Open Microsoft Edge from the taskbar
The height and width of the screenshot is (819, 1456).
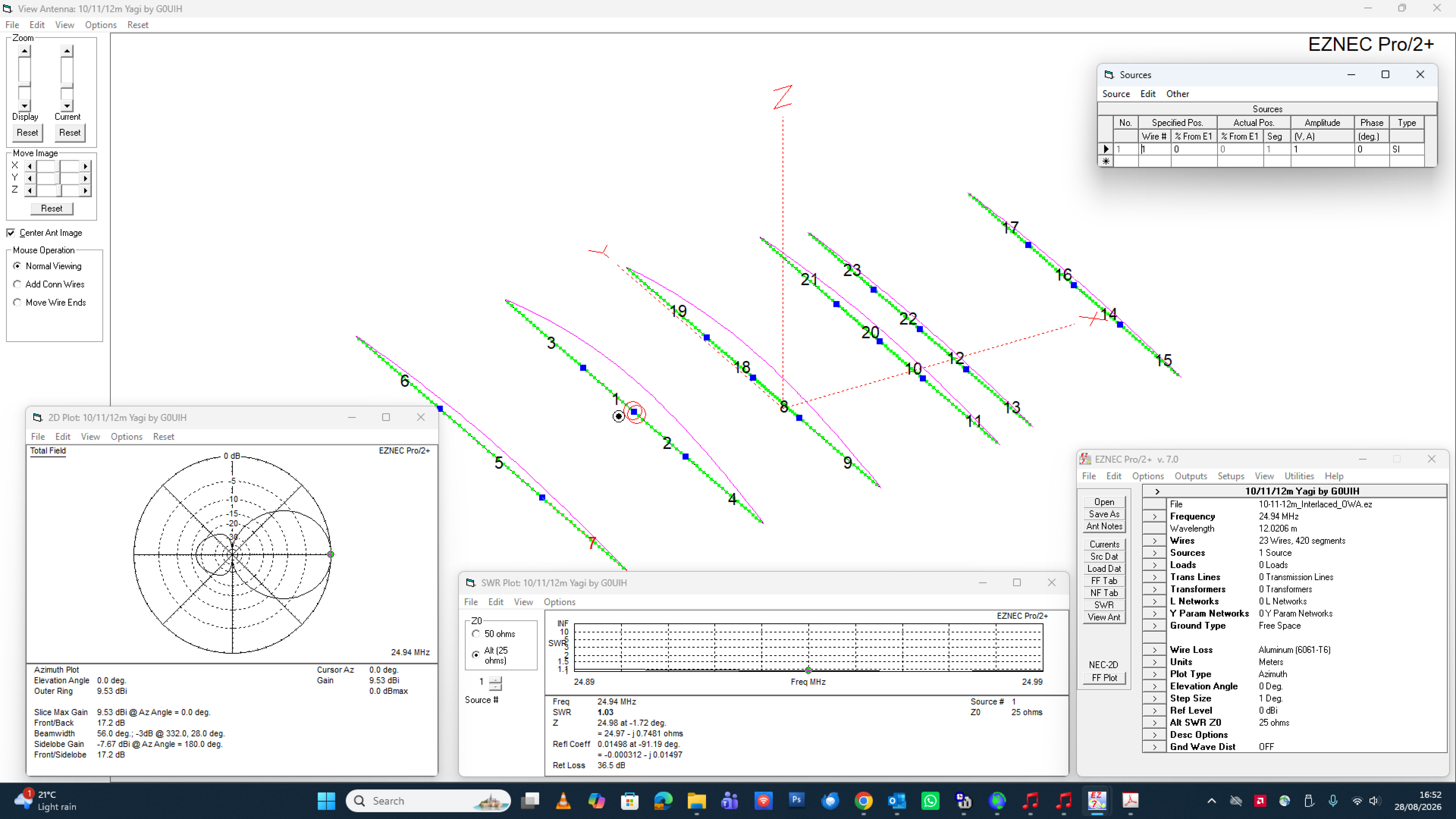[663, 800]
